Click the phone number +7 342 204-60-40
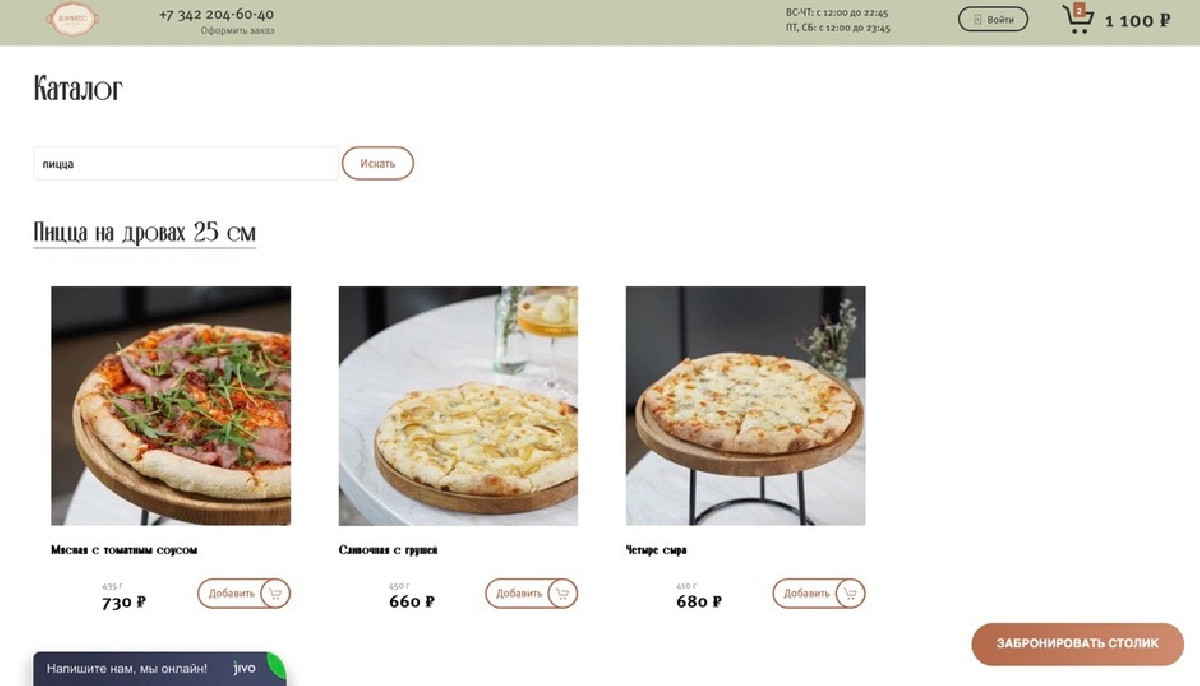This screenshot has width=1200, height=686. (216, 14)
